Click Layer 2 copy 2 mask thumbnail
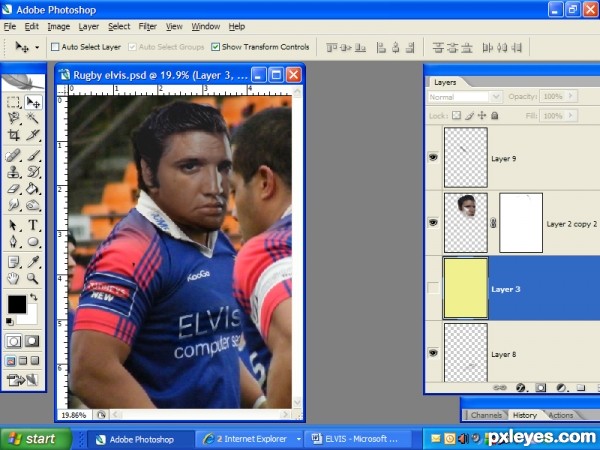 521,222
